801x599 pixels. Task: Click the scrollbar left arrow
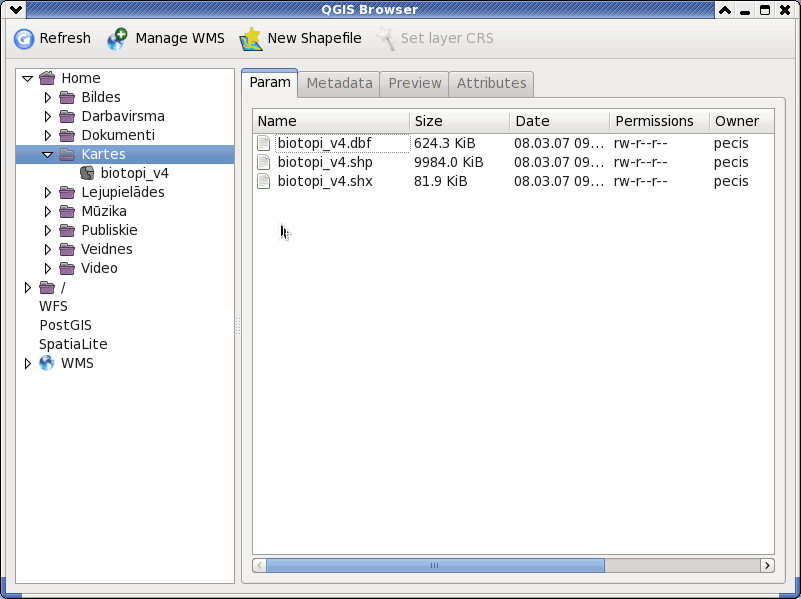click(x=260, y=565)
